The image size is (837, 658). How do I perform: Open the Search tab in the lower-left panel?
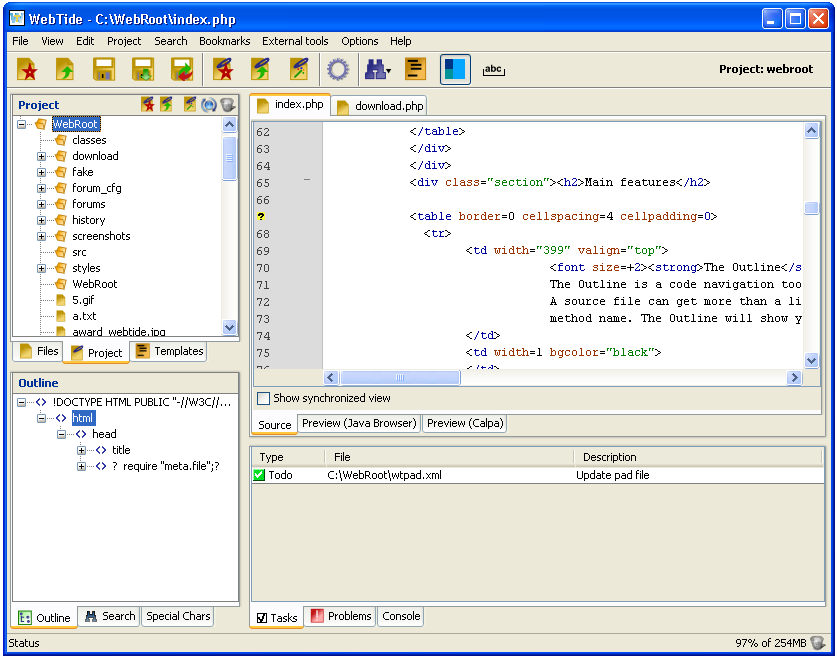coord(110,616)
